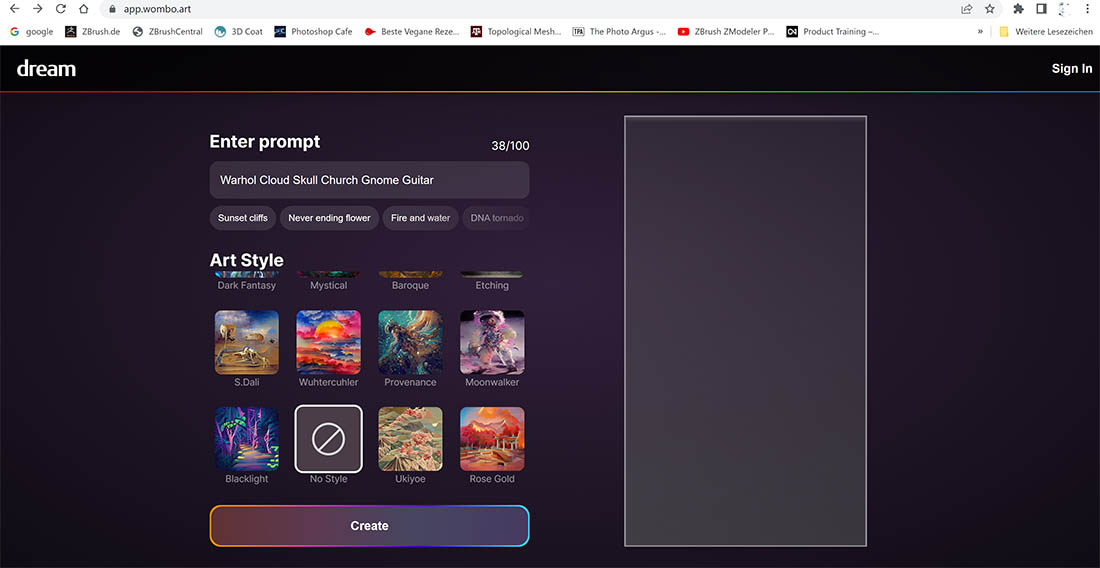This screenshot has width=1100, height=568.
Task: Choose the Fire and water suggestion
Action: click(x=420, y=218)
